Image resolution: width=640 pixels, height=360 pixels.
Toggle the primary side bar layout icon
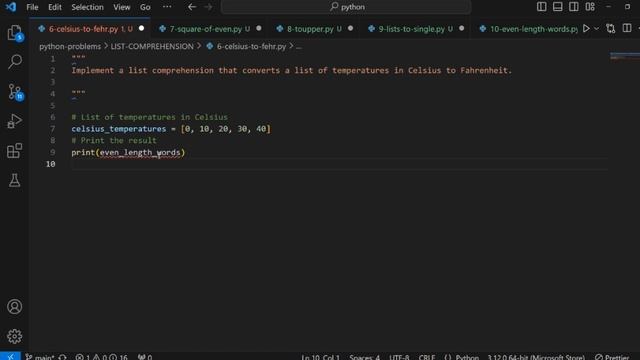click(542, 7)
